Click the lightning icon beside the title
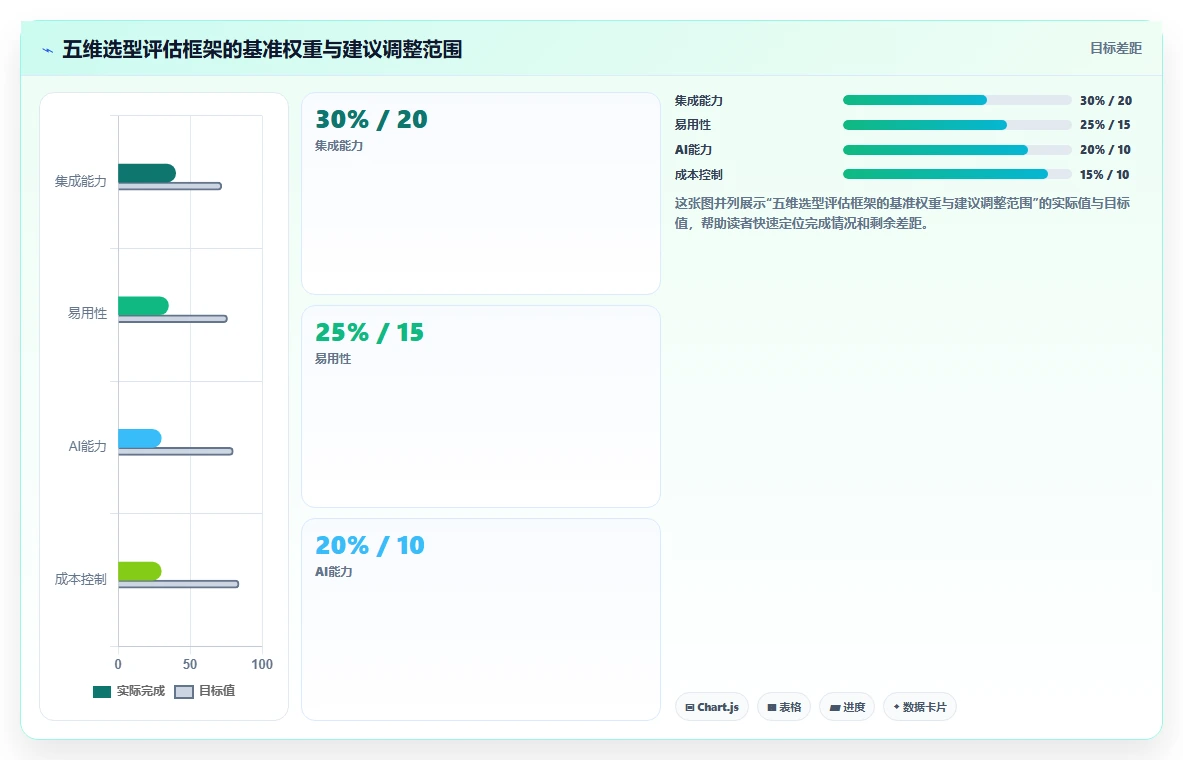 pos(48,51)
